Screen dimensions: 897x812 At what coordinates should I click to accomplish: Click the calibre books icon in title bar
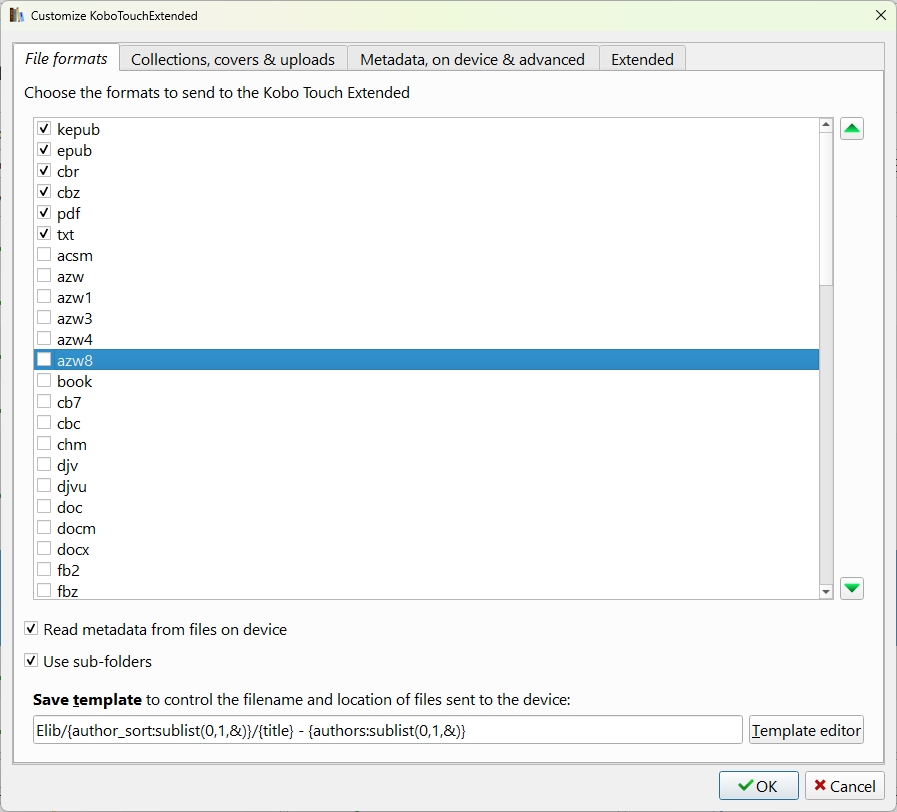click(x=17, y=15)
